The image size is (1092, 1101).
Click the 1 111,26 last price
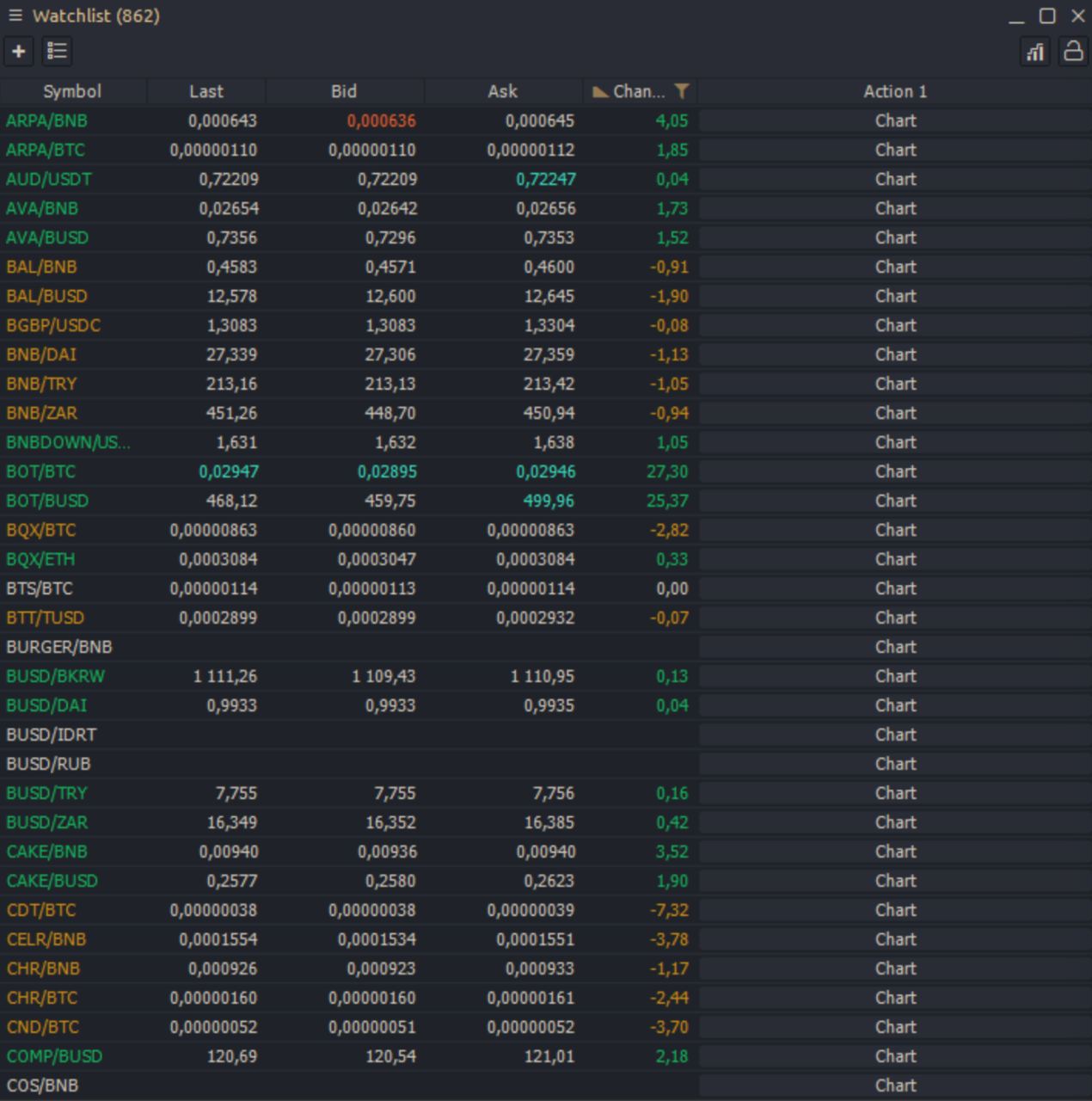click(x=225, y=676)
